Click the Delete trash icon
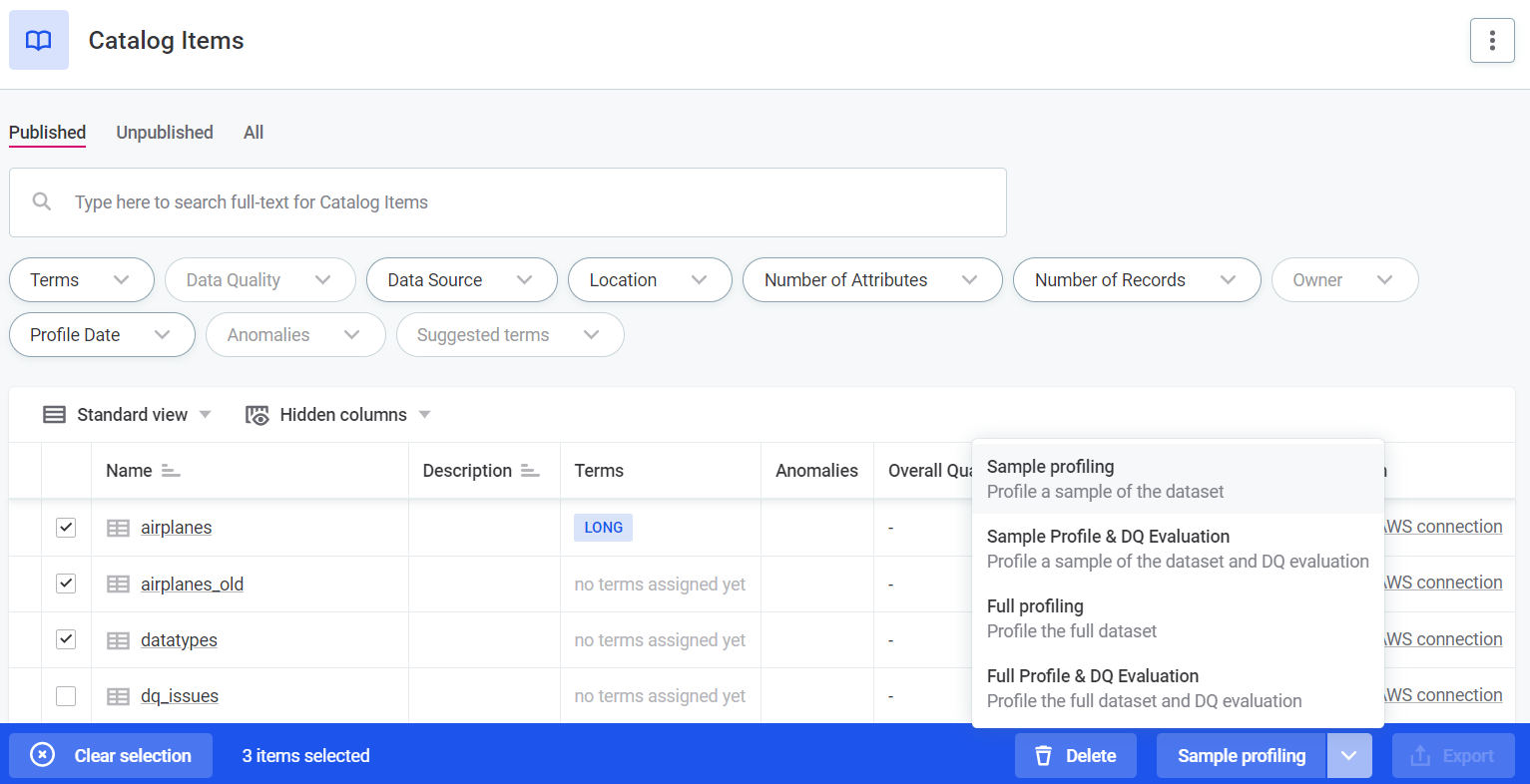Viewport: 1530px width, 784px height. click(1044, 755)
